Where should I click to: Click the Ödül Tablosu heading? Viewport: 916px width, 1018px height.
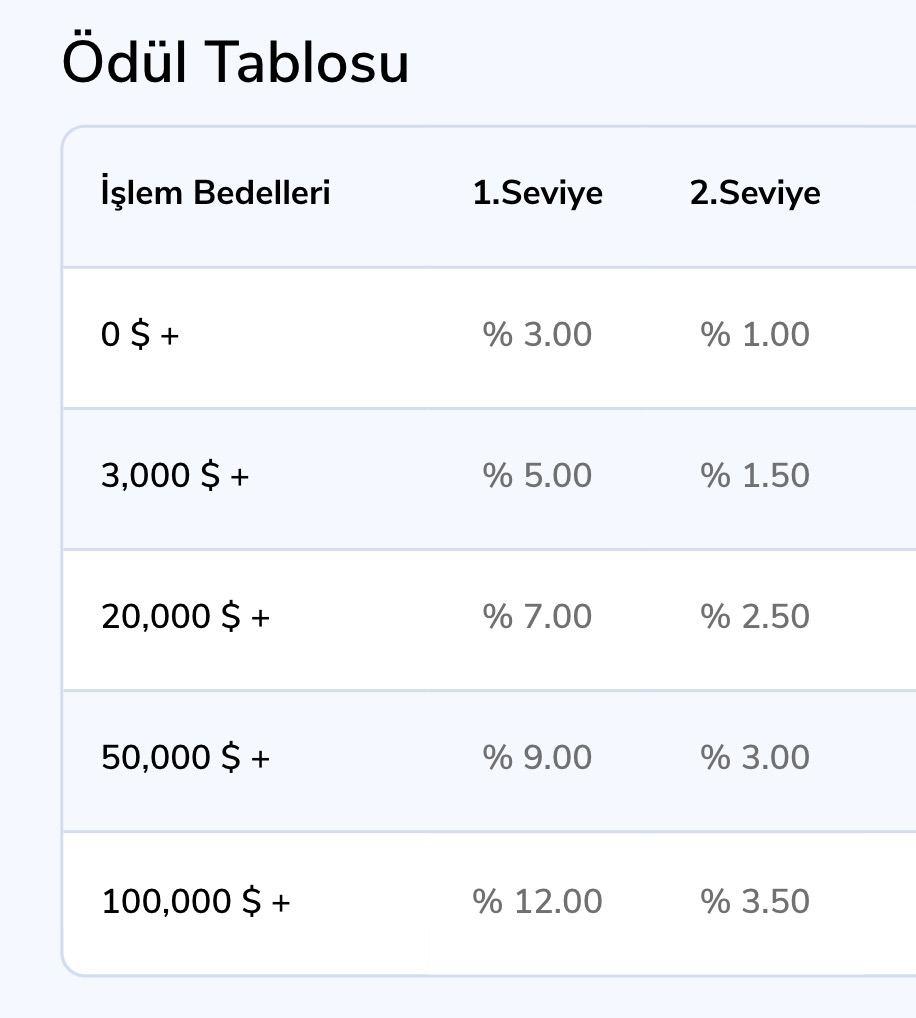coord(235,62)
